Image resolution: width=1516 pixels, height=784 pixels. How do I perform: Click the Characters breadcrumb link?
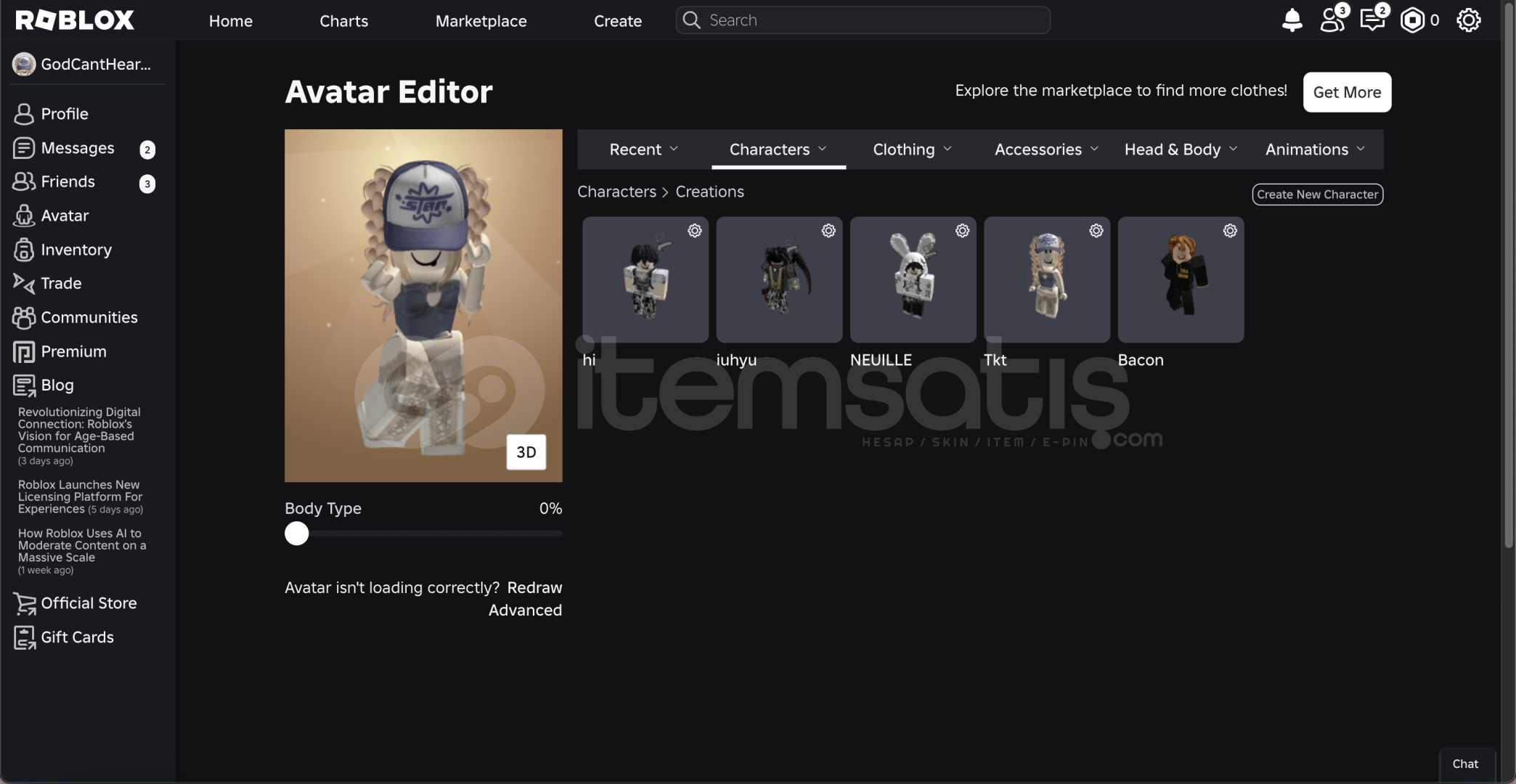click(x=616, y=192)
